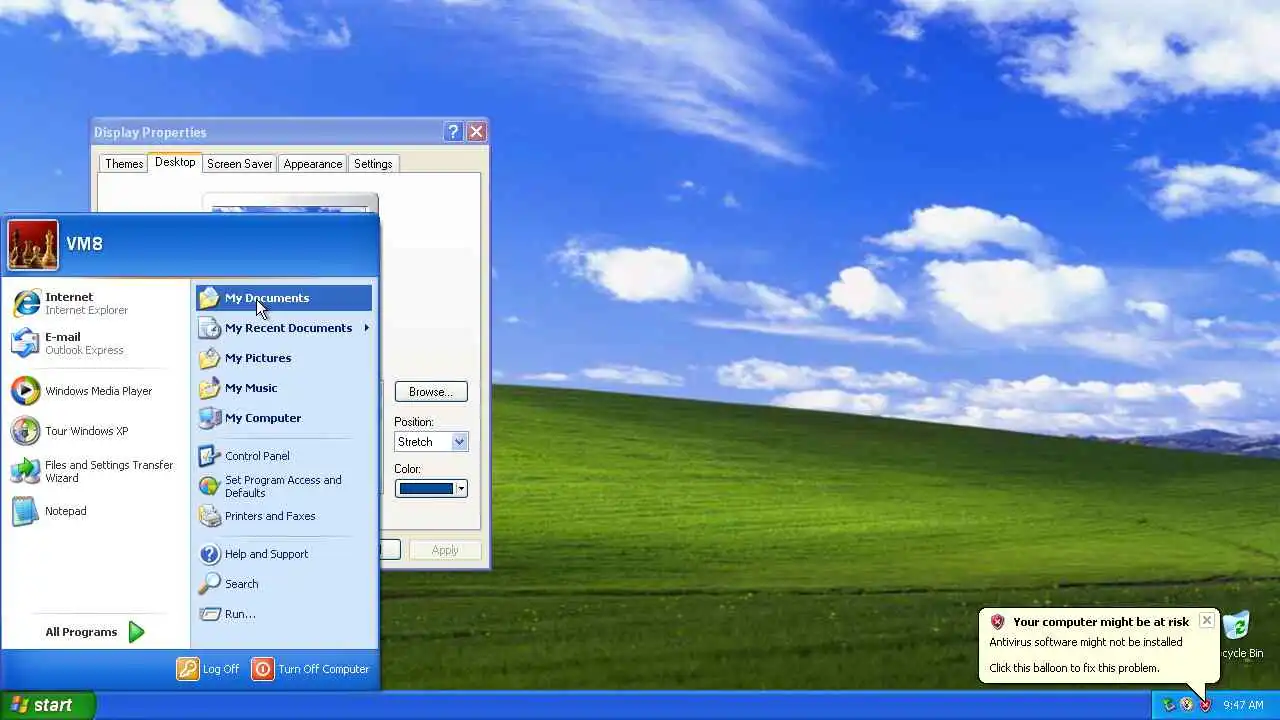1280x720 pixels.
Task: Switch to the Screen Saver tab
Action: coord(239,164)
